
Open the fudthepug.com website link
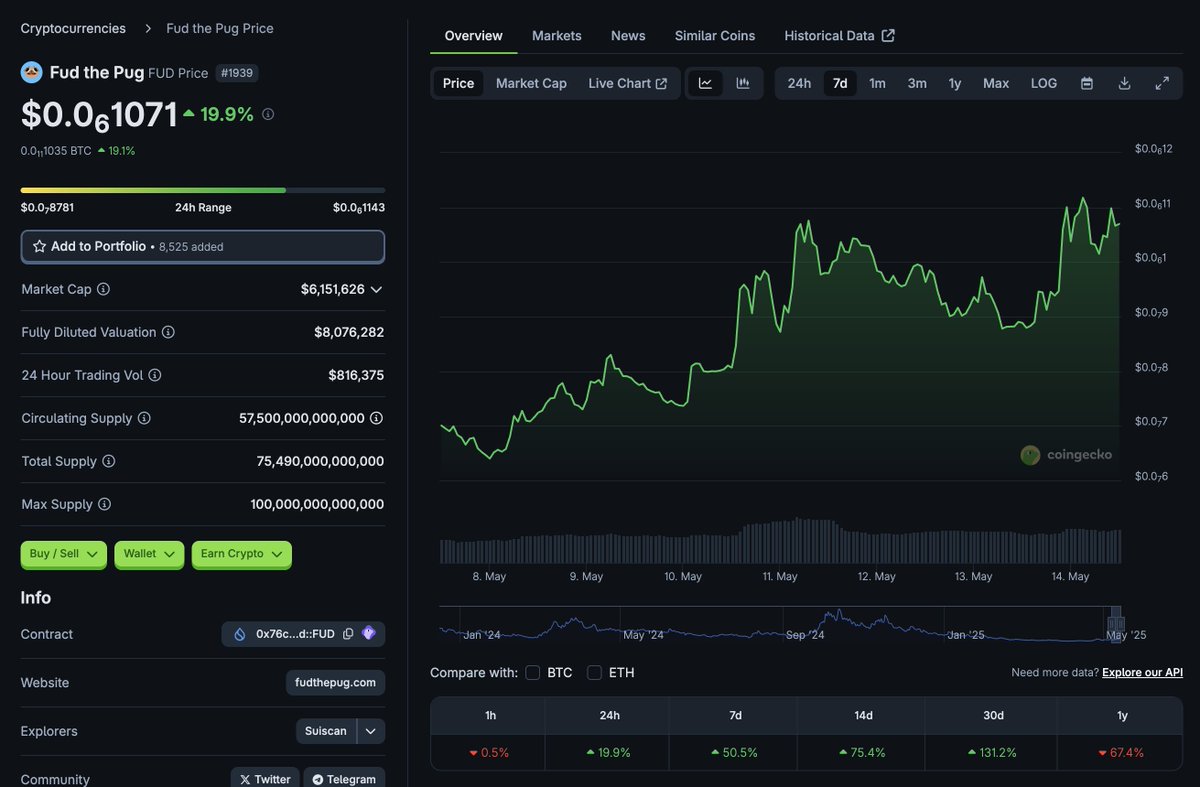tap(335, 683)
